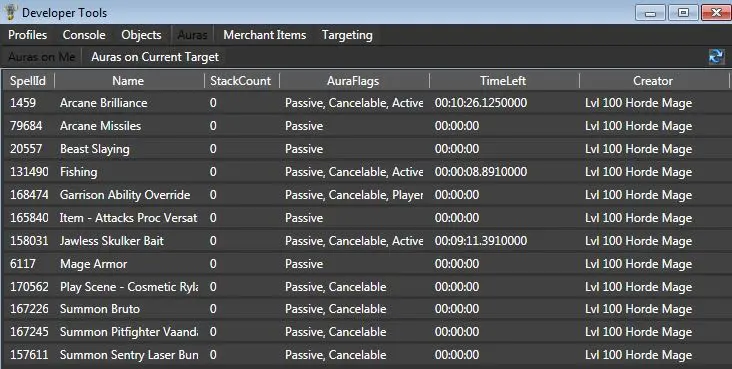
Task: Select the Mage Armor aura name
Action: tap(94, 263)
